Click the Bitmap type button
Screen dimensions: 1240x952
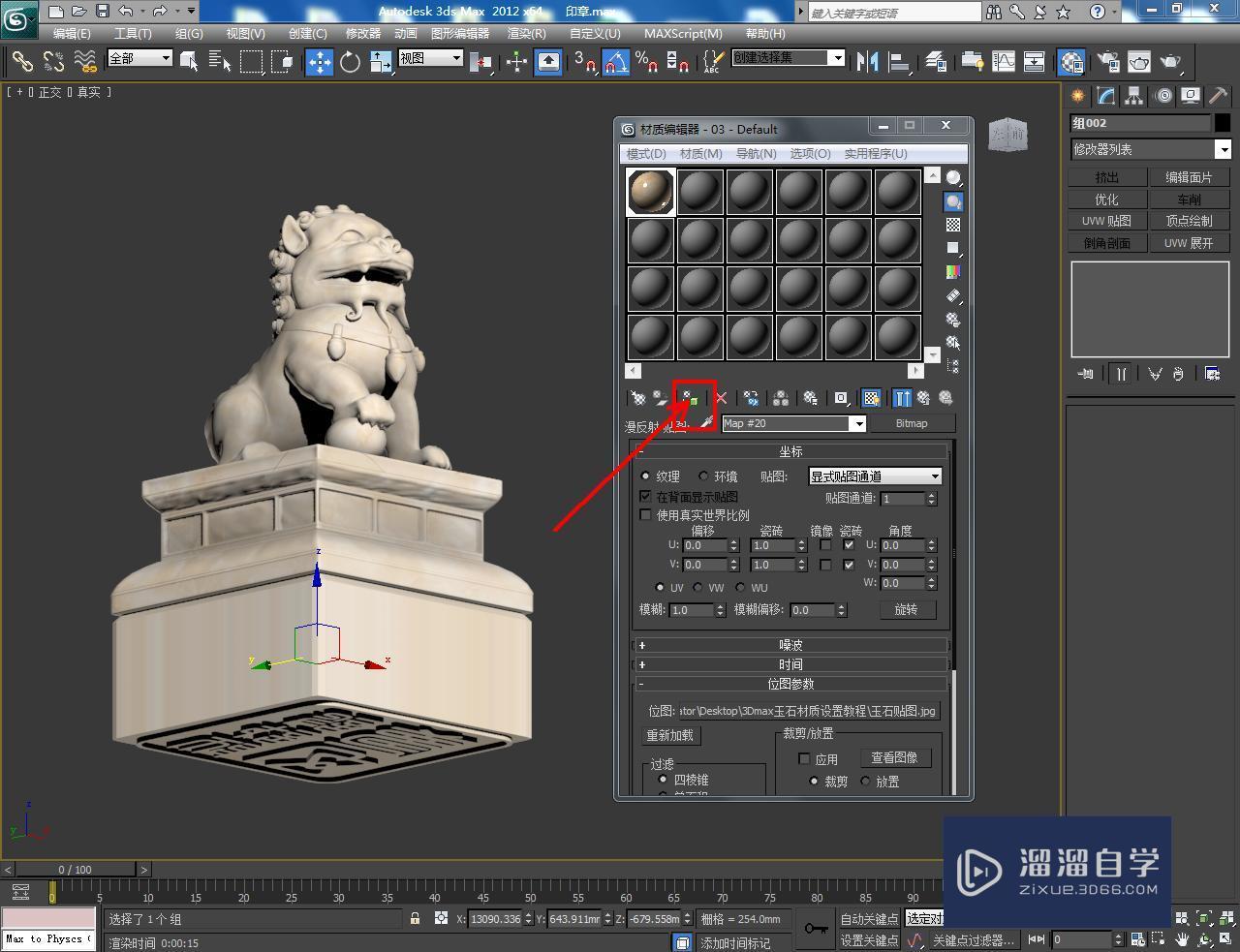(912, 423)
